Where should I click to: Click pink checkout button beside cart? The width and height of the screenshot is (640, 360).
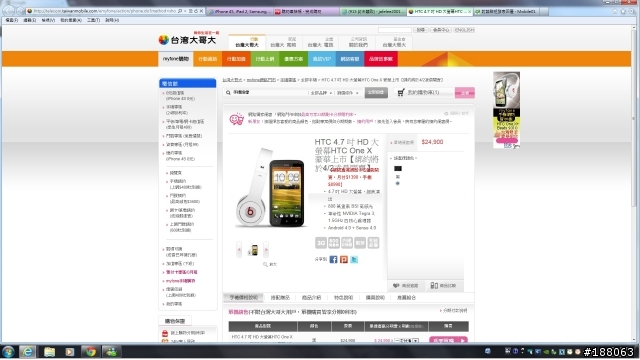tap(464, 93)
